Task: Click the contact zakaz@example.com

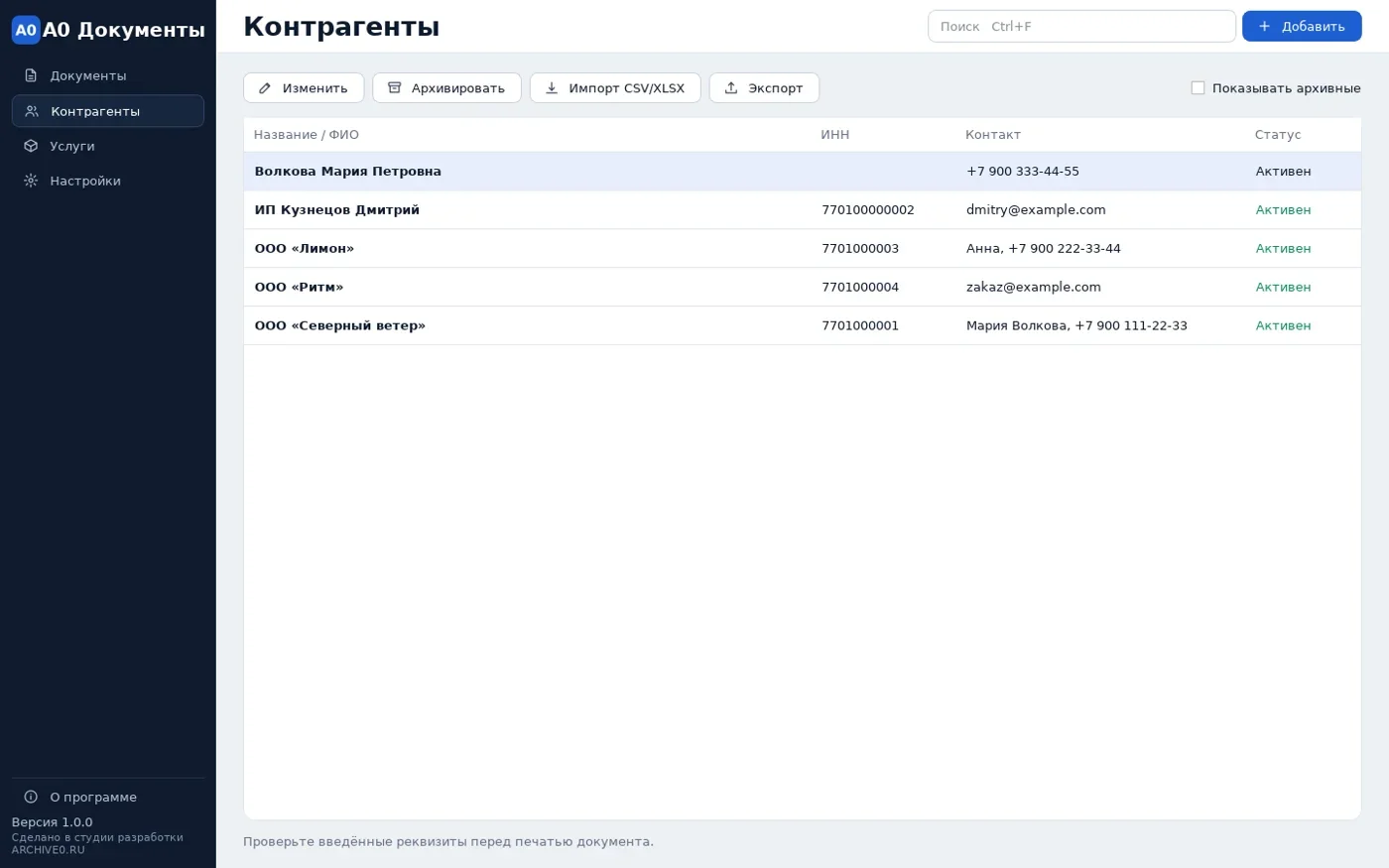Action: [x=1034, y=288]
